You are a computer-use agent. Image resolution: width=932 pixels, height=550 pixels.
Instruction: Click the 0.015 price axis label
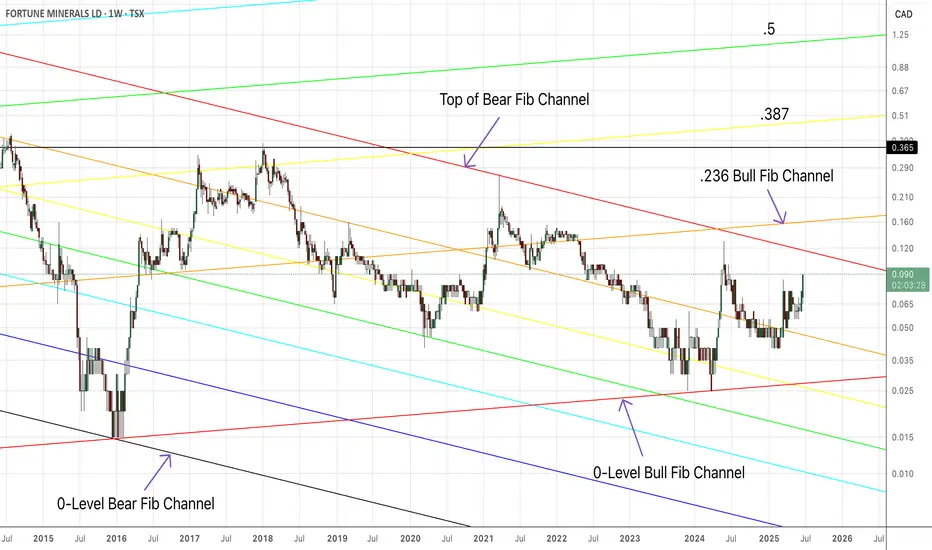tap(902, 438)
